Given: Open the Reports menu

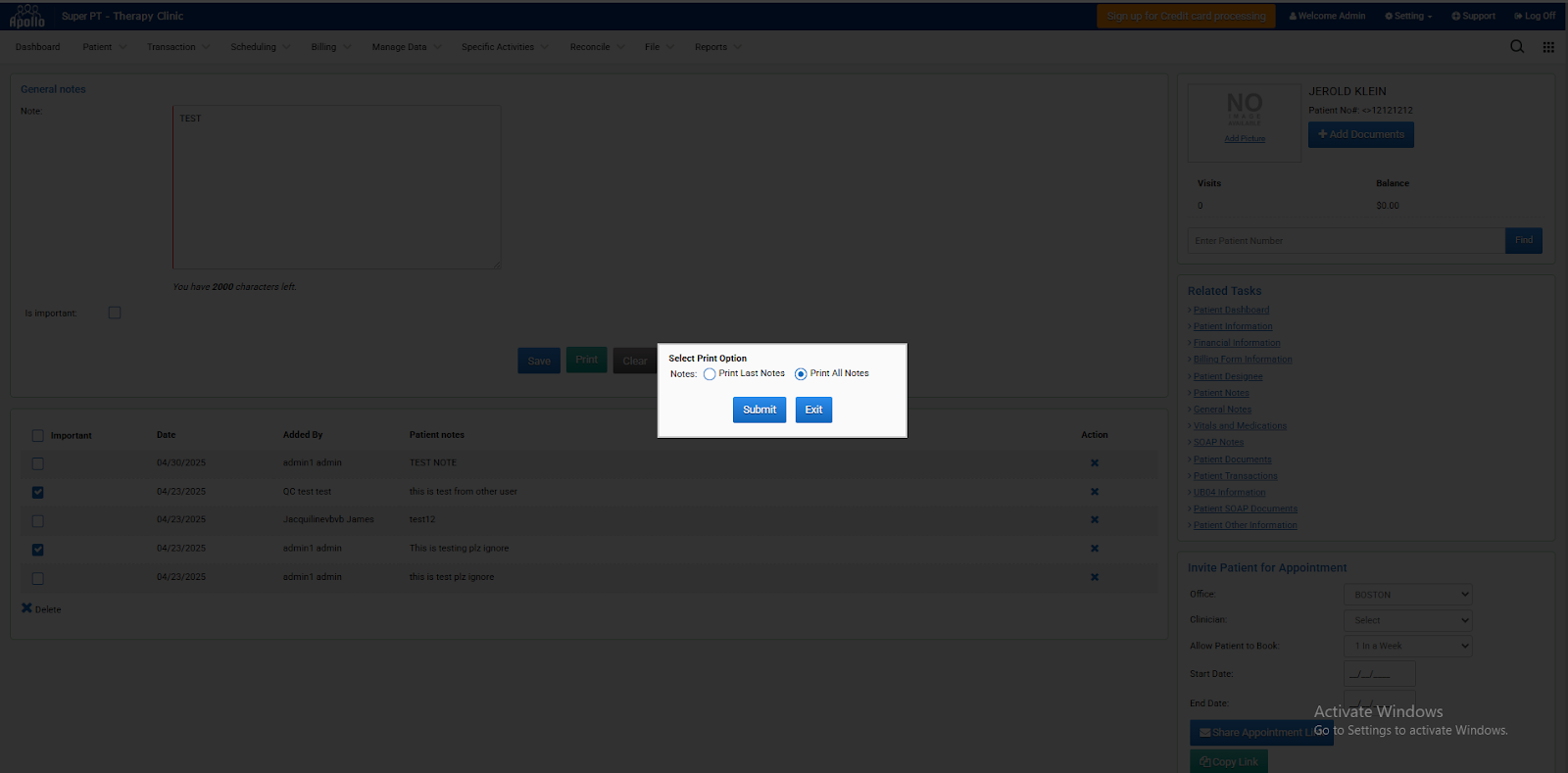Looking at the screenshot, I should (x=711, y=47).
